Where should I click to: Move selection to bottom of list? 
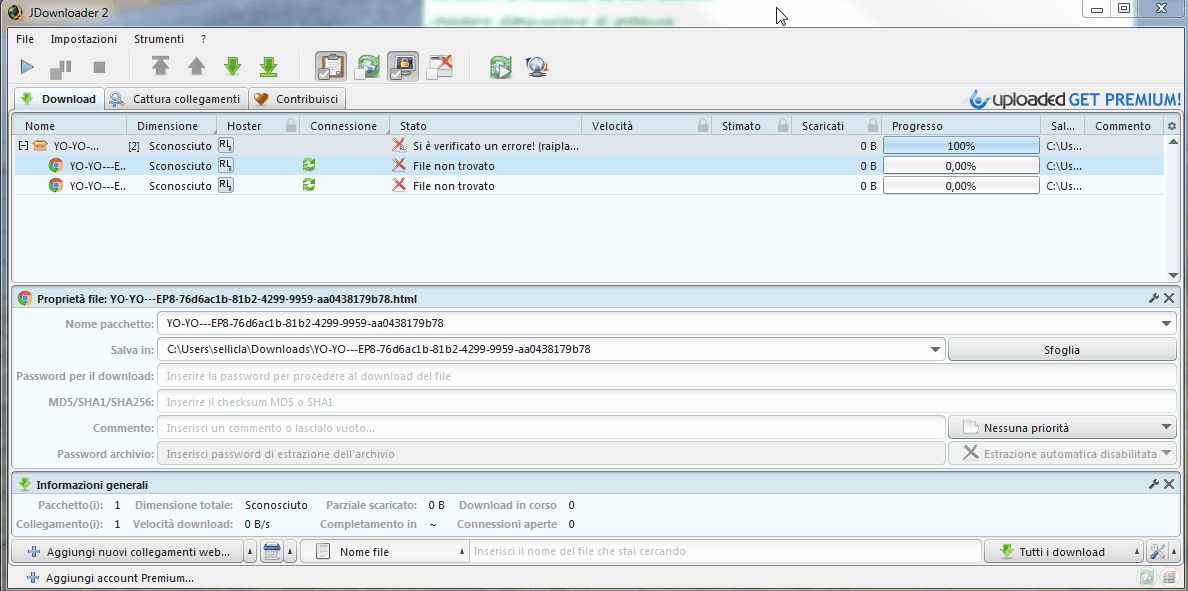268,67
